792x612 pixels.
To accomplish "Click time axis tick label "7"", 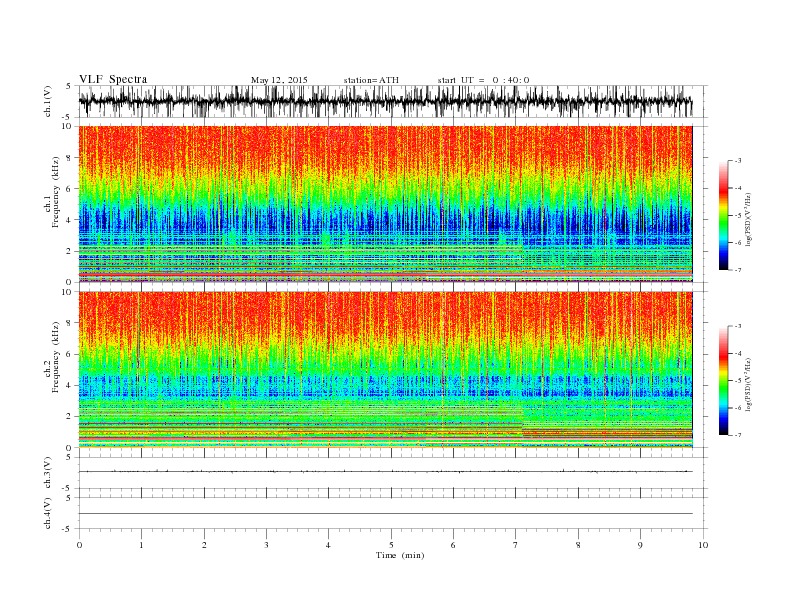I will pyautogui.click(x=516, y=545).
